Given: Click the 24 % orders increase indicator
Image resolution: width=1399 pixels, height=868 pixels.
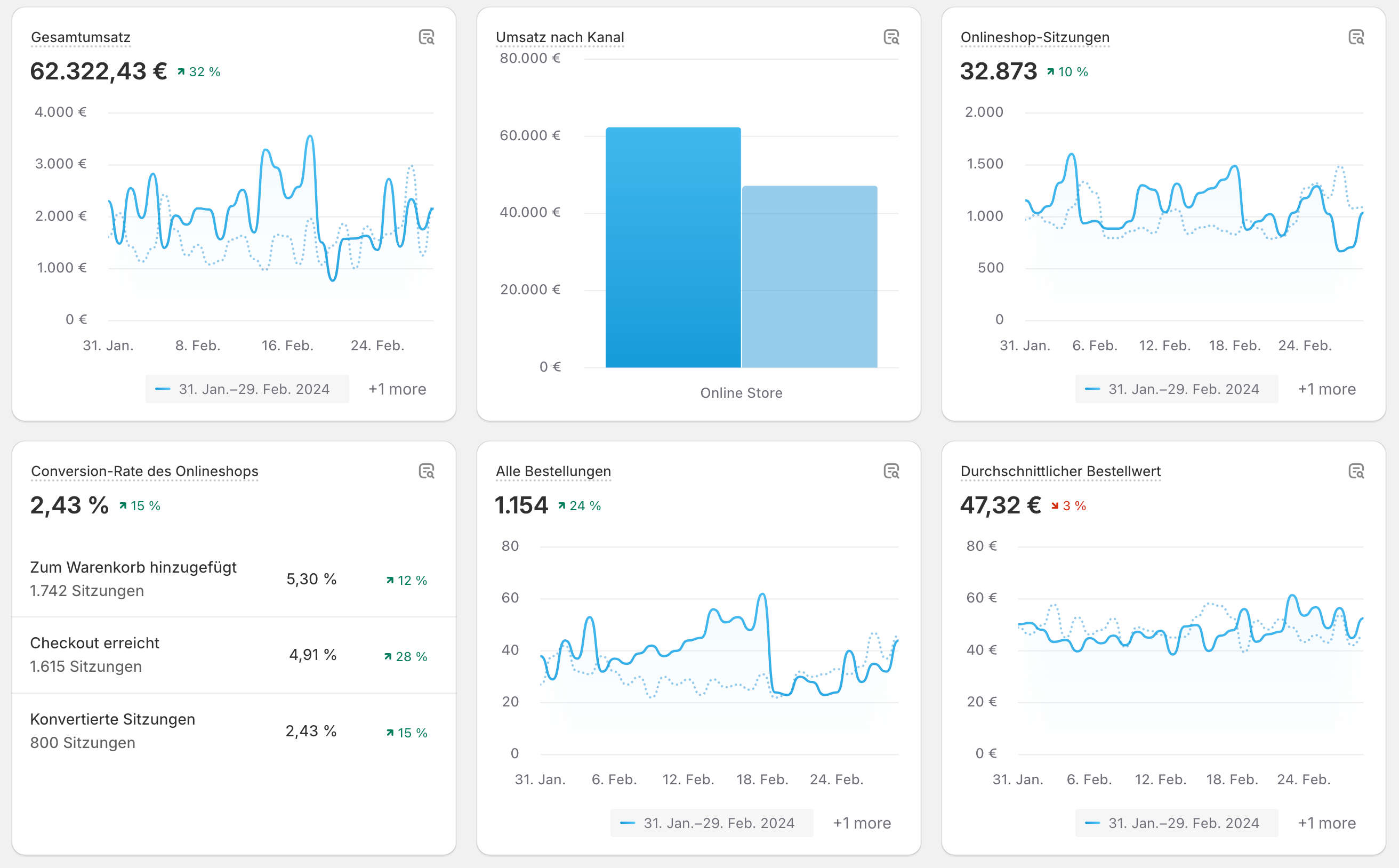Looking at the screenshot, I should point(579,506).
